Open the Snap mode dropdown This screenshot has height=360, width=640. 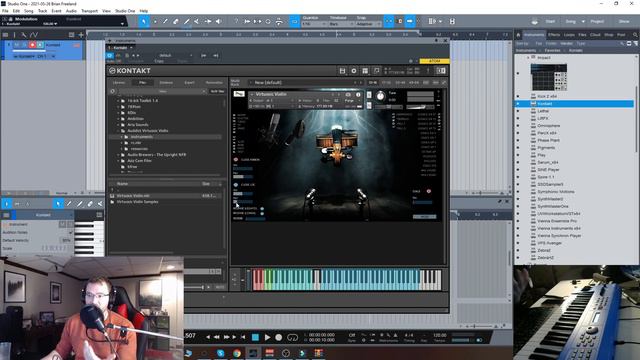367,24
